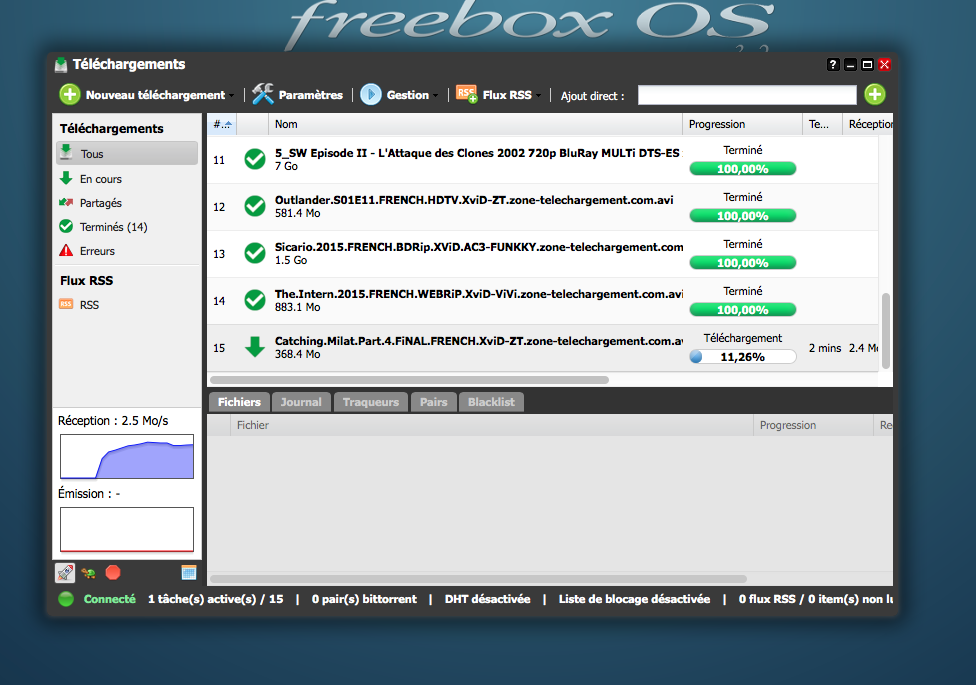The height and width of the screenshot is (685, 976).
Task: Click check icon of Sicario row
Action: pyautogui.click(x=255, y=253)
